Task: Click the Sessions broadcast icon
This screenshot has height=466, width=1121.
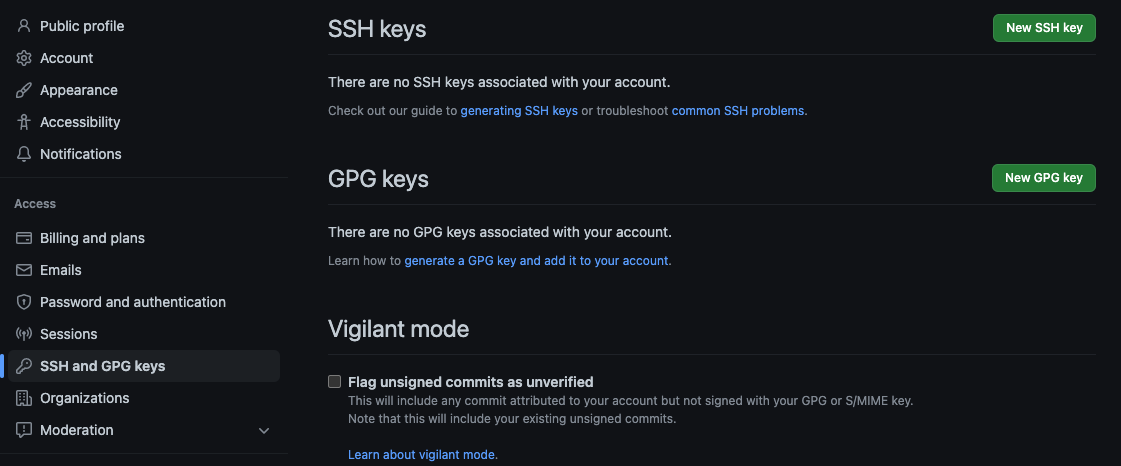Action: coord(24,334)
